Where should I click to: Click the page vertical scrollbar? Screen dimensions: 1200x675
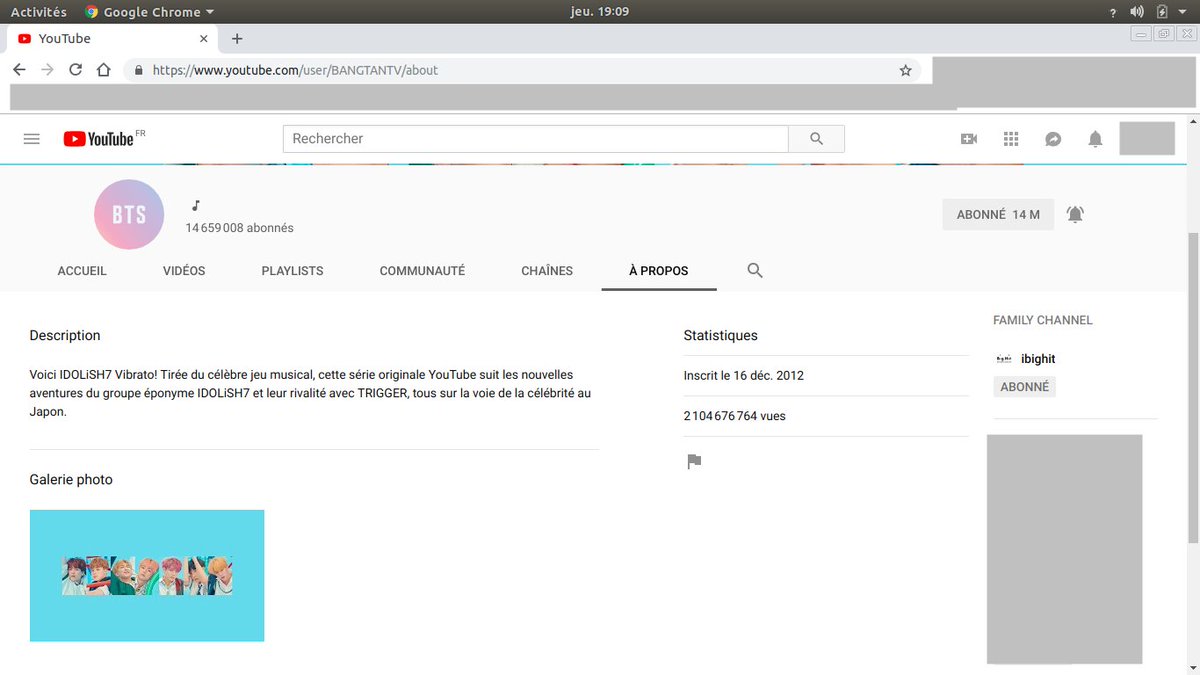1193,388
